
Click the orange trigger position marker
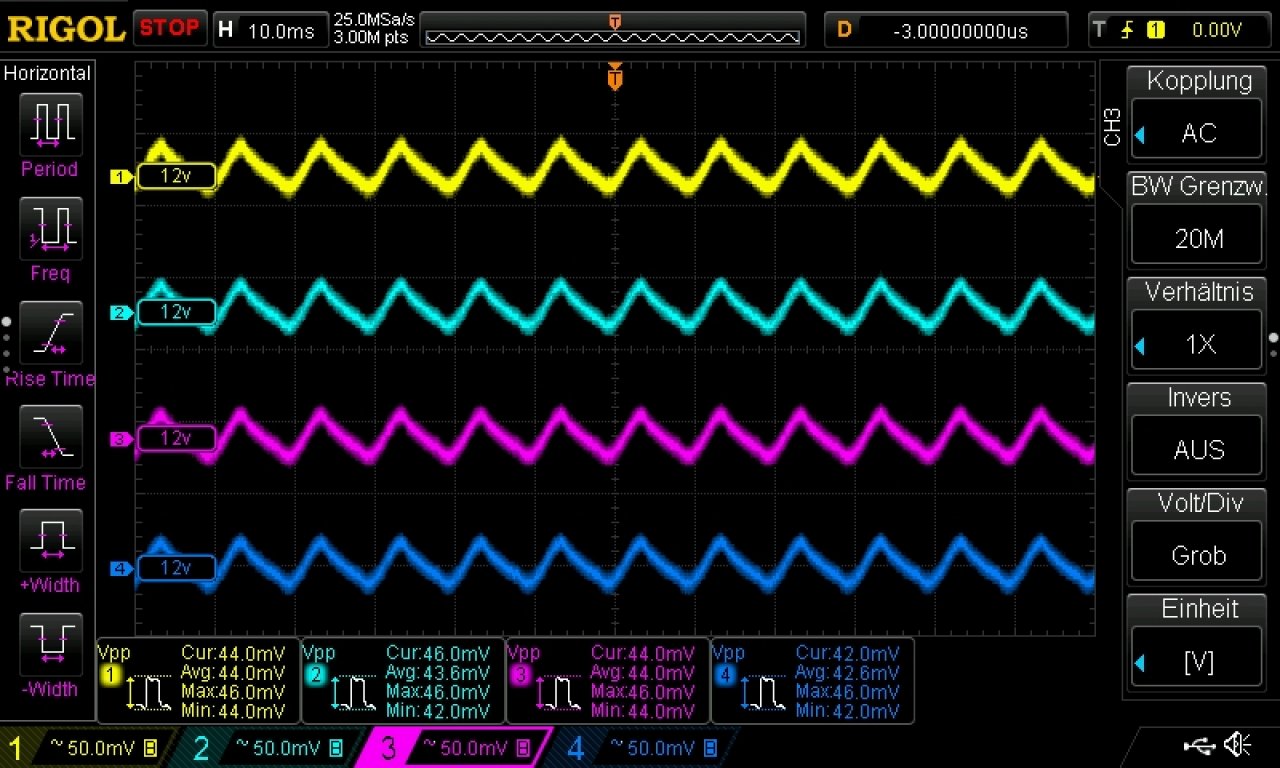[x=615, y=76]
